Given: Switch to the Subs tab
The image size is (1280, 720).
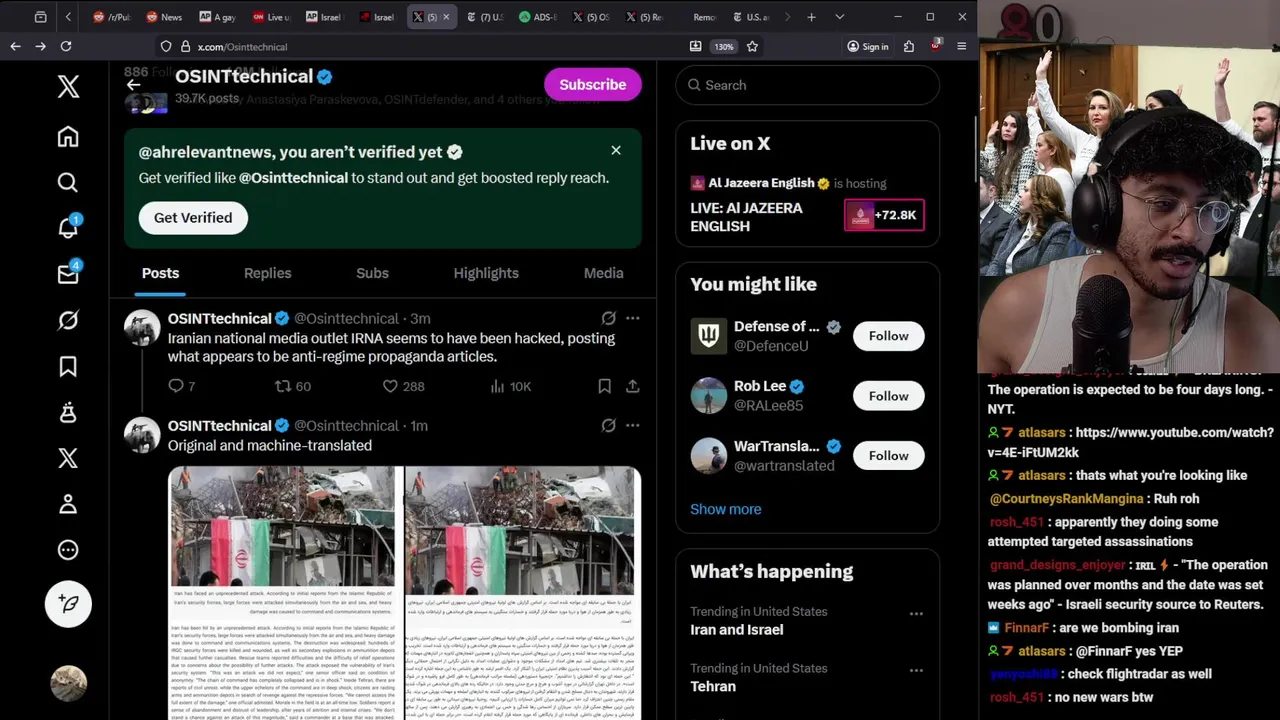Looking at the screenshot, I should click(x=372, y=273).
